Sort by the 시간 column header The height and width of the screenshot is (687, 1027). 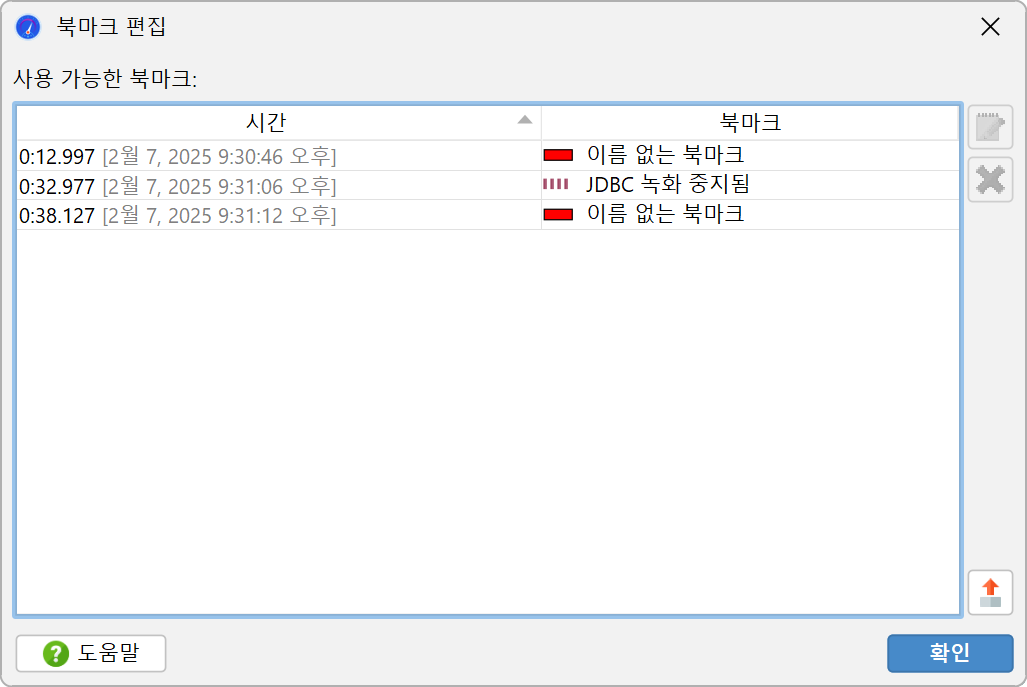(279, 122)
